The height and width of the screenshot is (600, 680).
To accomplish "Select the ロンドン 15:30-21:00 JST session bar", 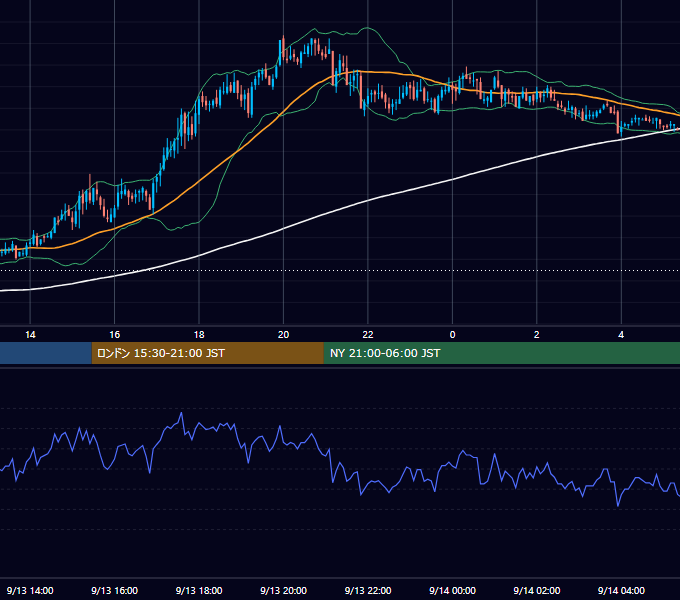I will (207, 353).
